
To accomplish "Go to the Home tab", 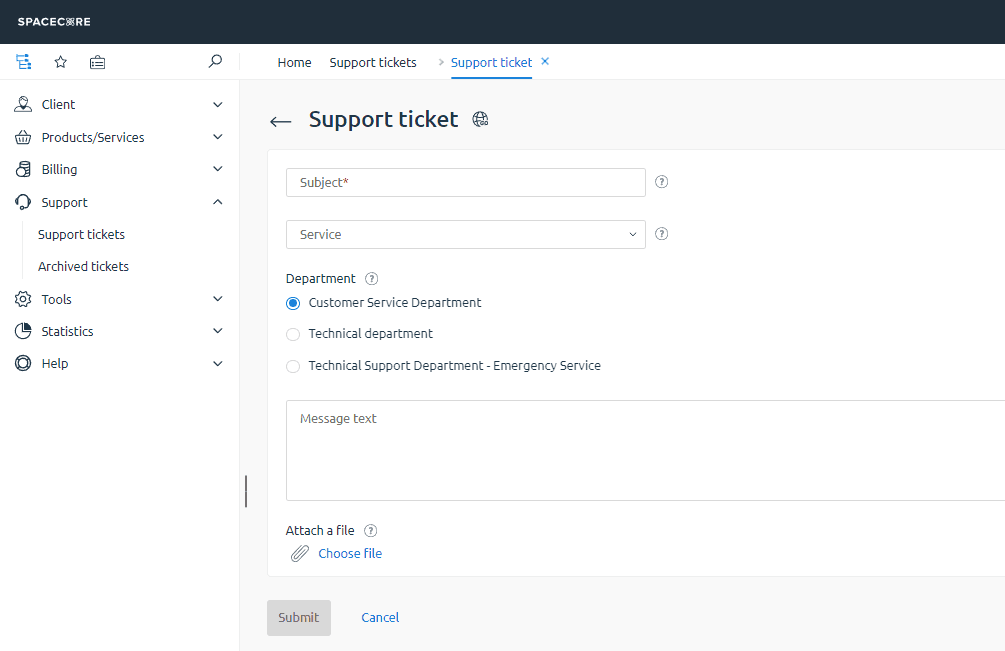I will pyautogui.click(x=294, y=62).
